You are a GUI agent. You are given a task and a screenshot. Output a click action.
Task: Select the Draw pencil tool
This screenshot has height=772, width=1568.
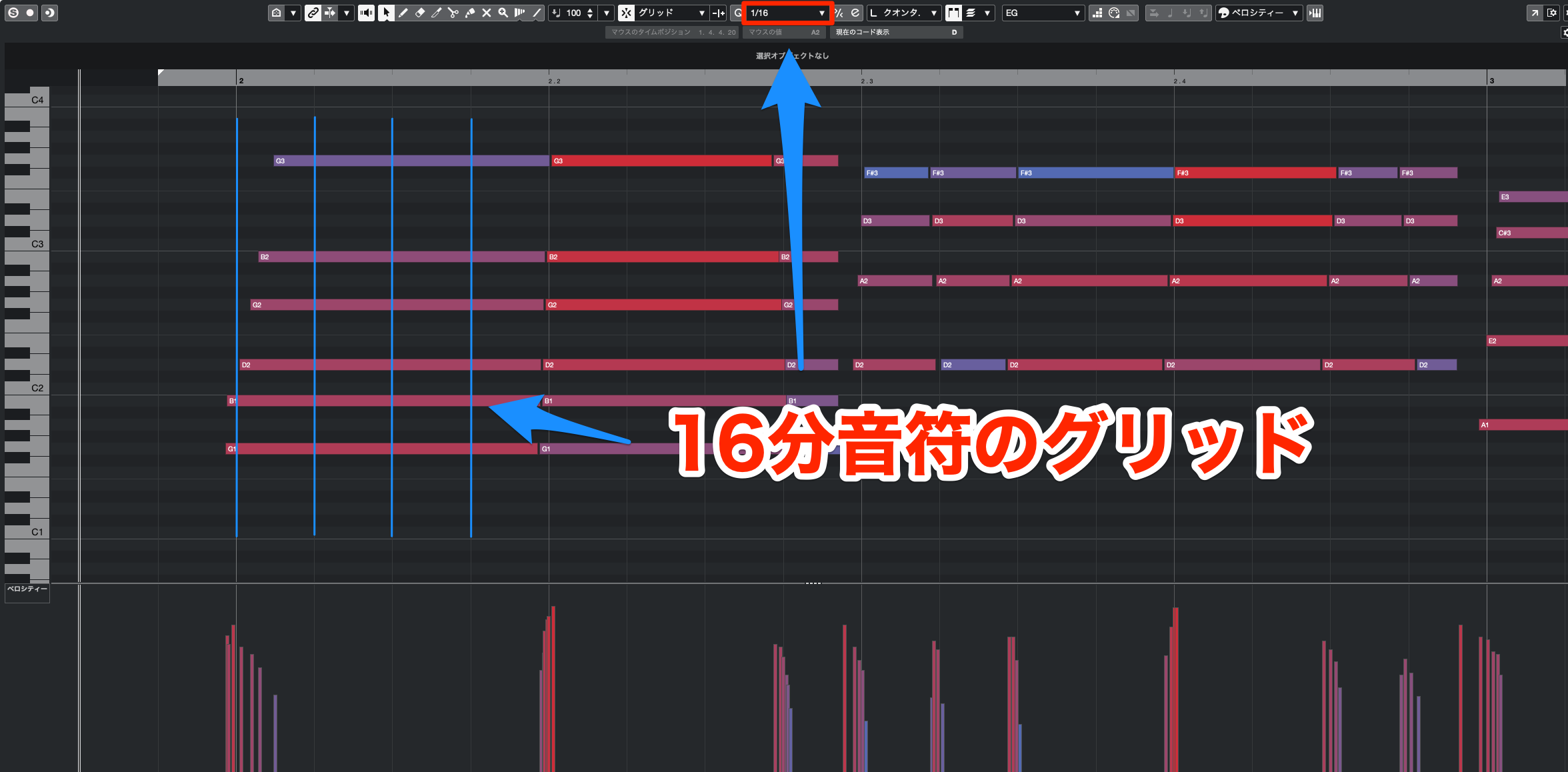click(403, 13)
